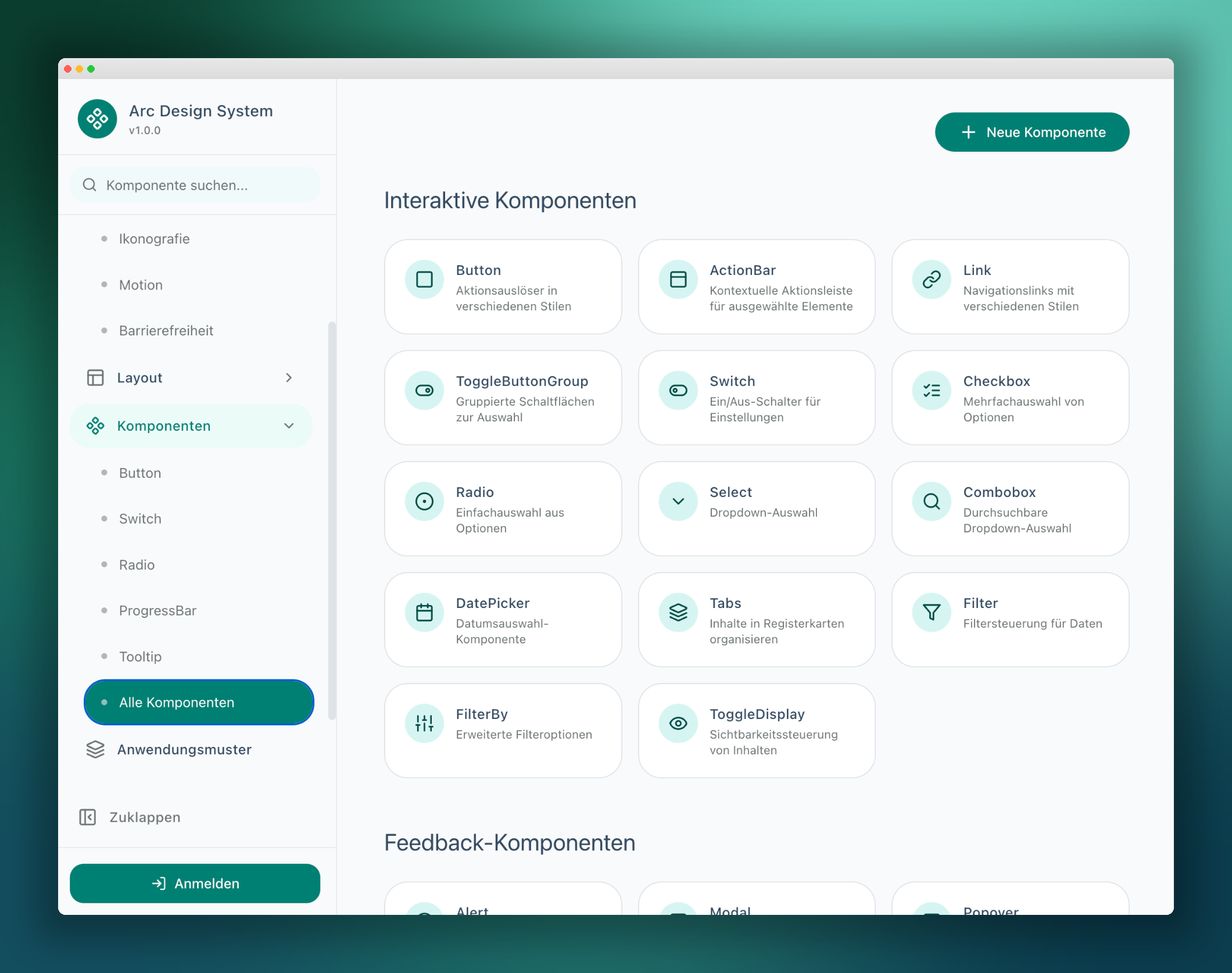This screenshot has height=973, width=1232.
Task: Open the Anwendungsmuster section
Action: tap(191, 749)
